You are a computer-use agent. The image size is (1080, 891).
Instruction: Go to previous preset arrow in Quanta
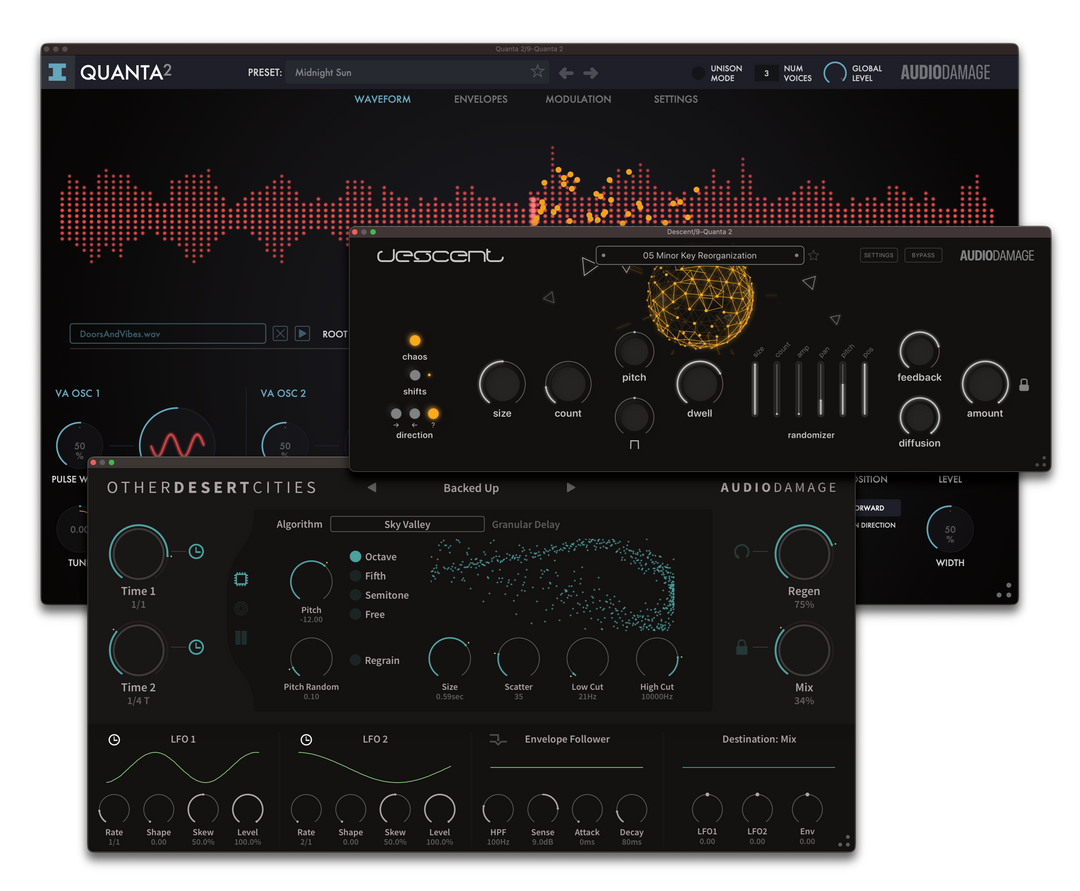tap(566, 72)
